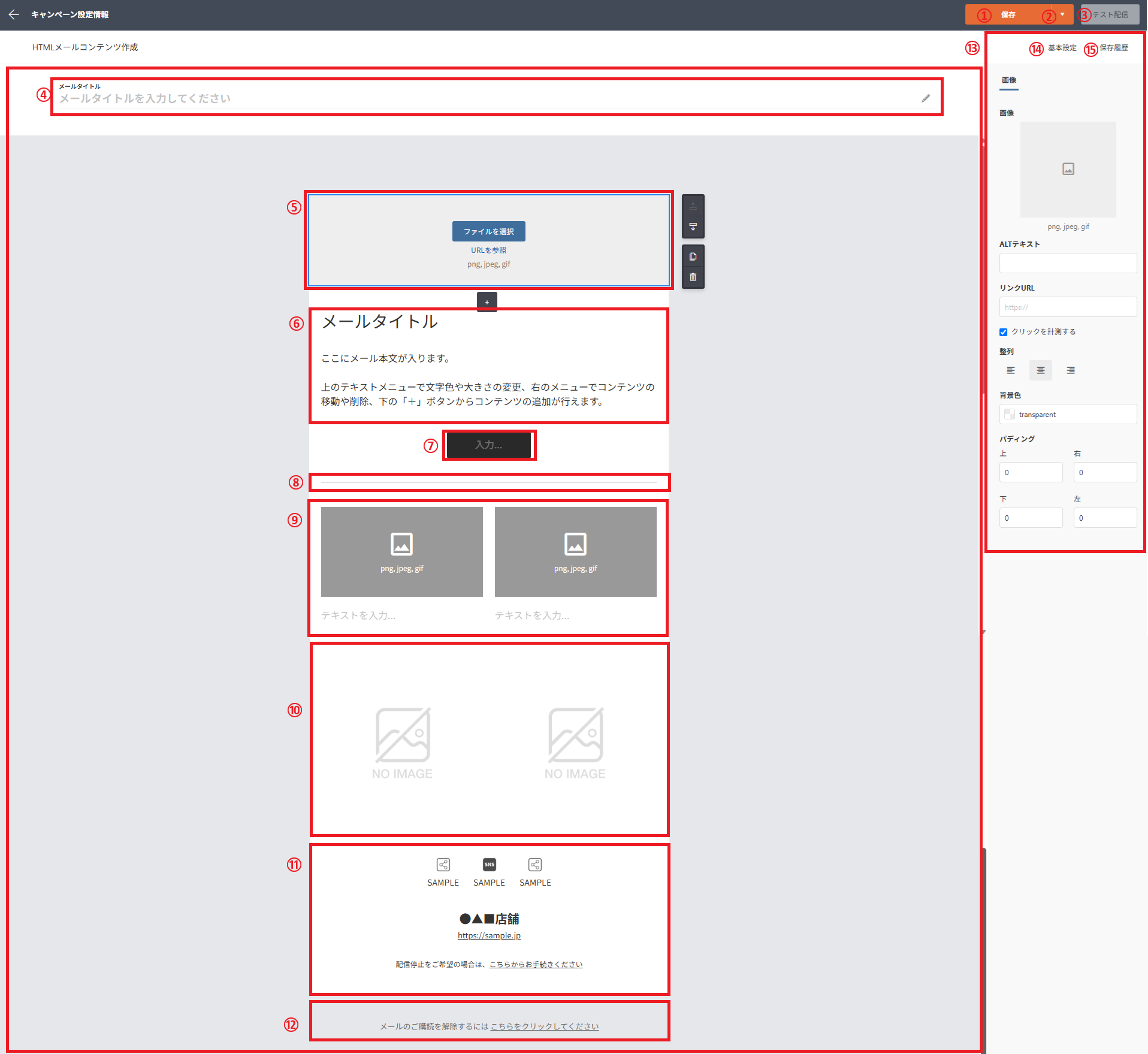Image resolution: width=1148 pixels, height=1054 pixels.
Task: Move the block up with the up-arrow icon
Action: (693, 206)
